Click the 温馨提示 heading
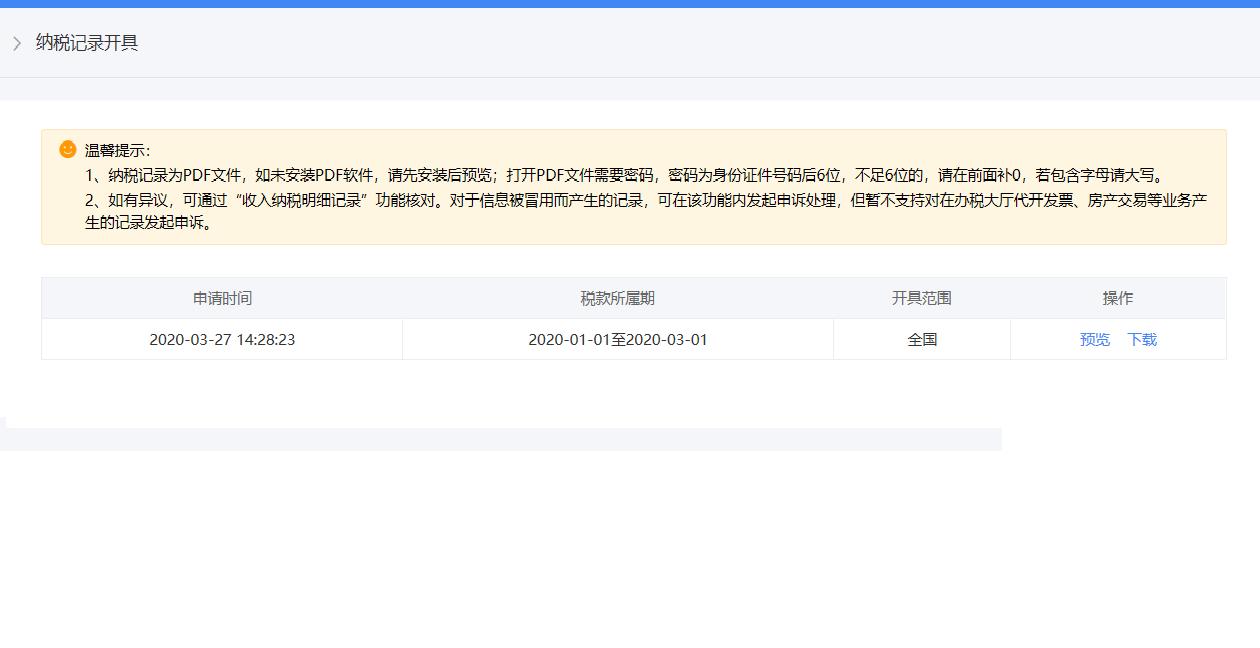This screenshot has width=1260, height=648. click(113, 149)
